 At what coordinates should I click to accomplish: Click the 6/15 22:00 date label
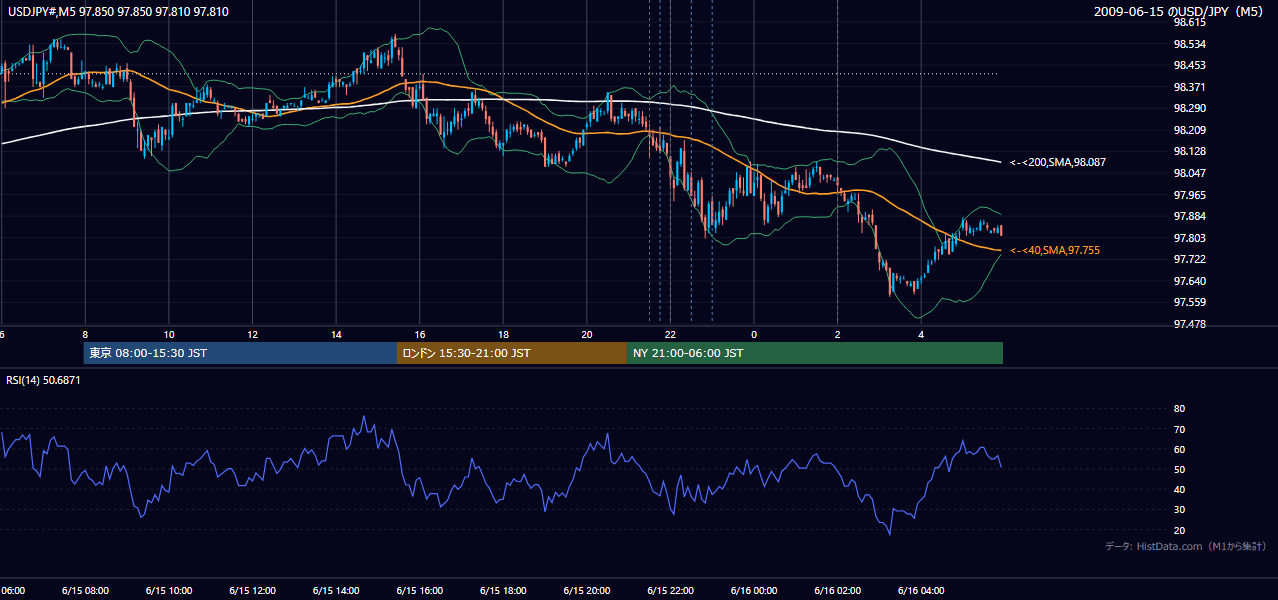coord(671,590)
